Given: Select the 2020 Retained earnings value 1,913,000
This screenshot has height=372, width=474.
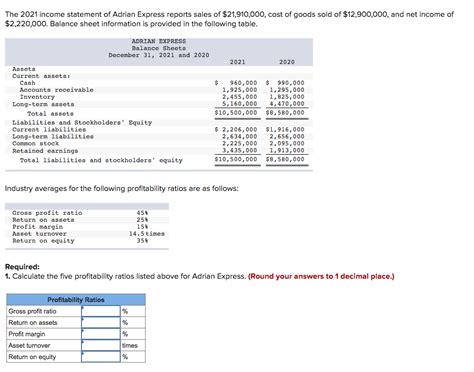Looking at the screenshot, I should (287, 150).
